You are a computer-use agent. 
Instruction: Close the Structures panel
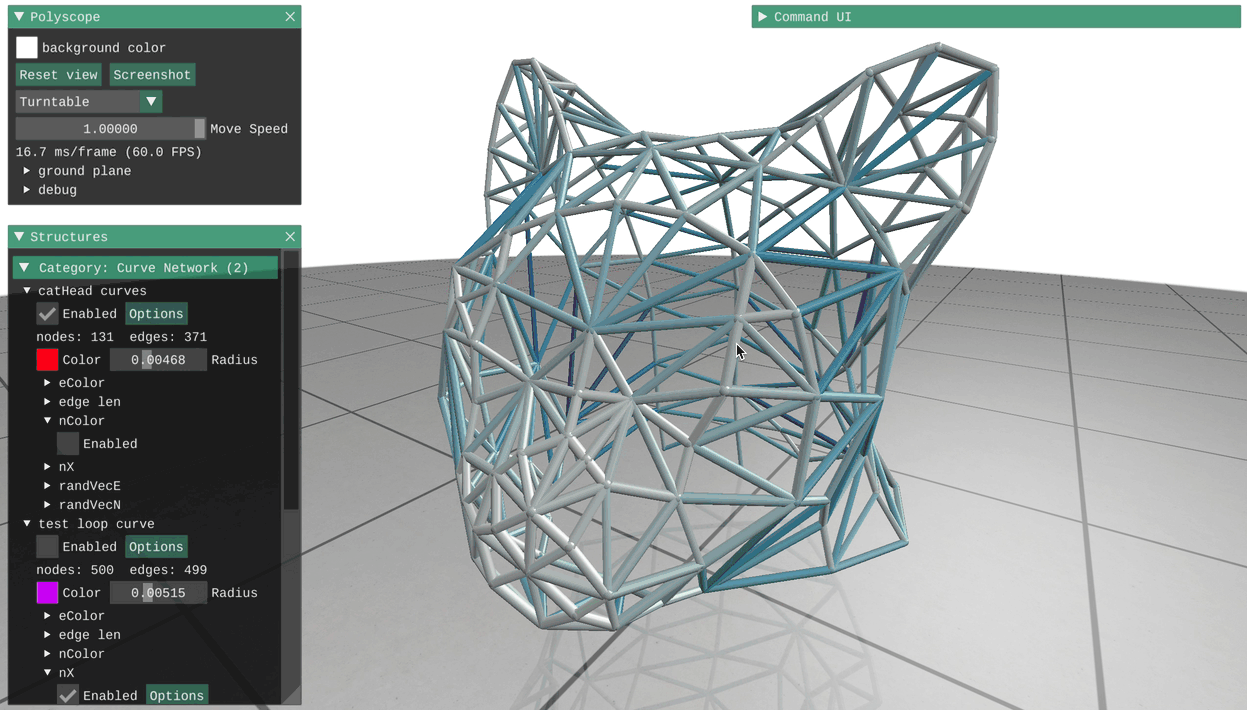[290, 237]
